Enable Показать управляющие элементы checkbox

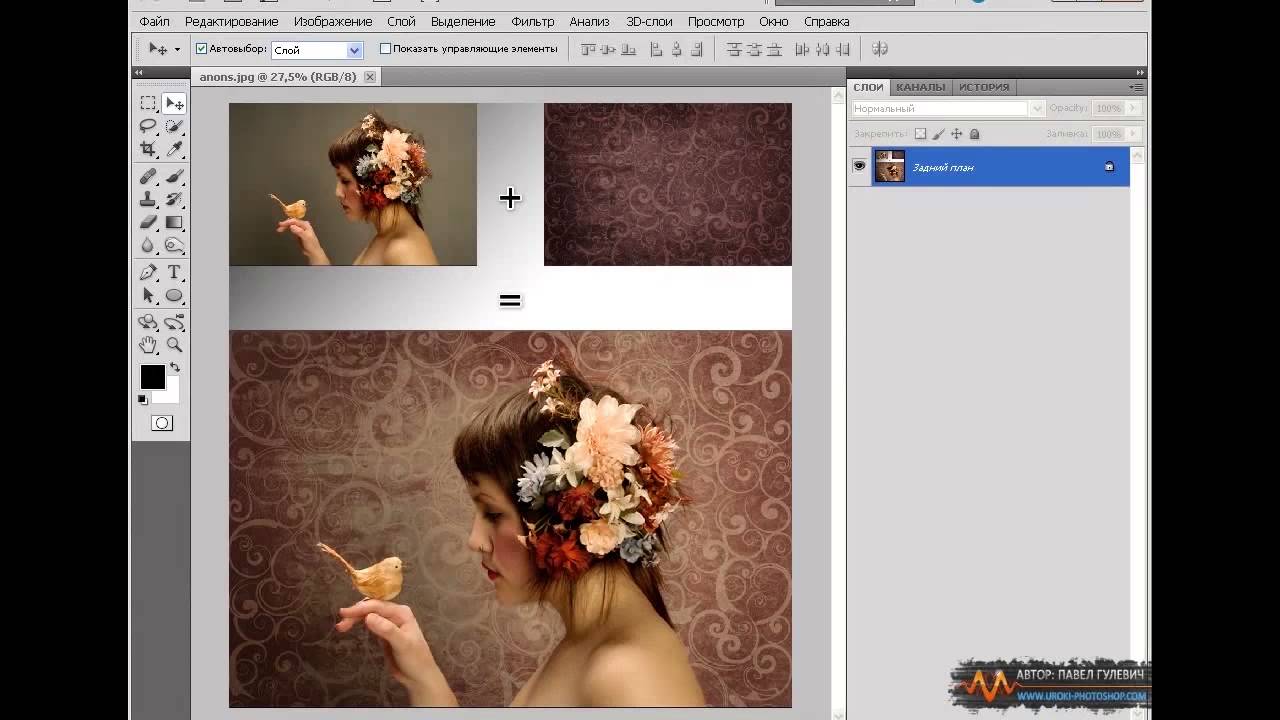click(385, 48)
